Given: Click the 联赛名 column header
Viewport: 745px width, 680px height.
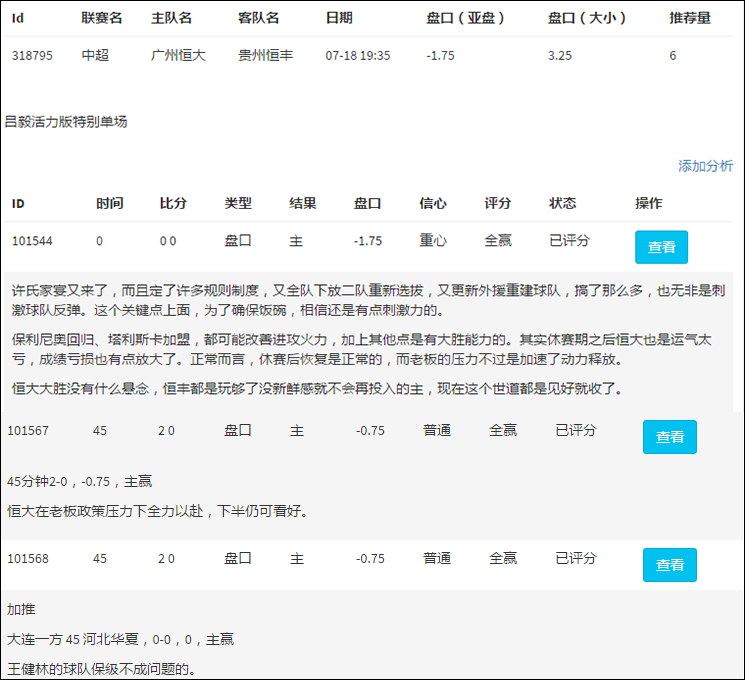Looking at the screenshot, I should tap(102, 18).
